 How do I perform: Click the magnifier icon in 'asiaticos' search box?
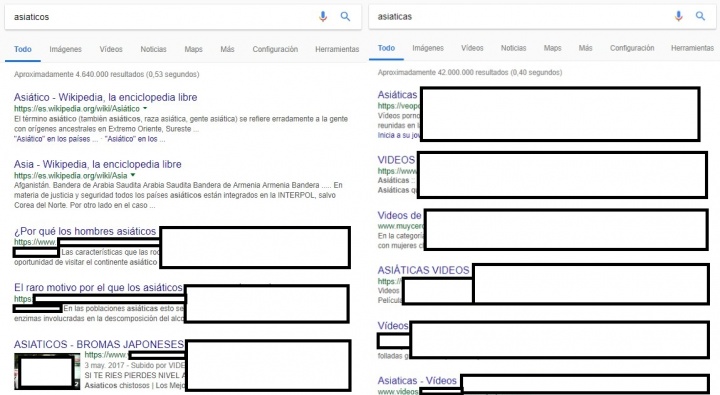345,17
